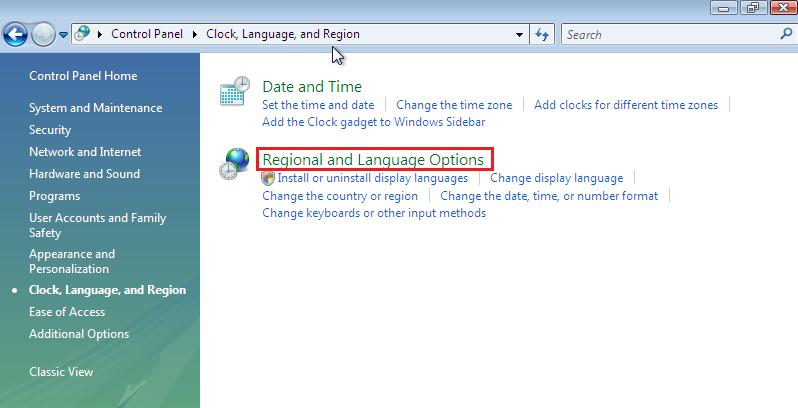
Task: Open Regional and Language Options
Action: click(373, 159)
